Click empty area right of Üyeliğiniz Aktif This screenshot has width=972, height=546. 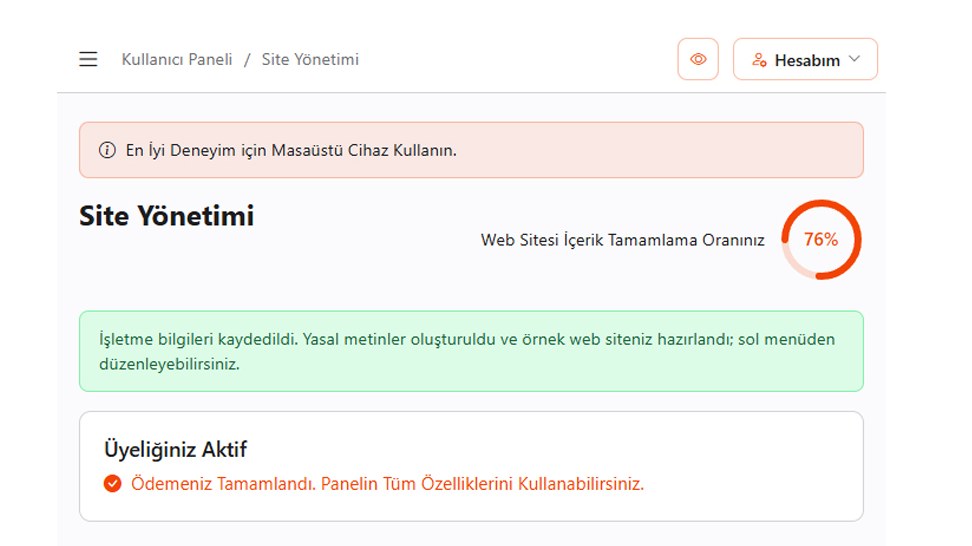[x=600, y=449]
